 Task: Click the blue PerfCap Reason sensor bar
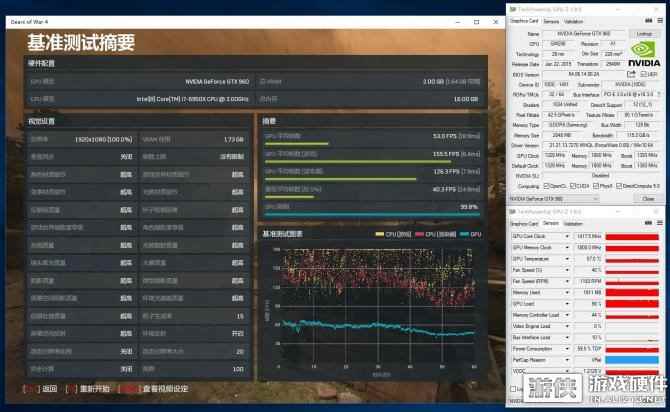(x=632, y=360)
